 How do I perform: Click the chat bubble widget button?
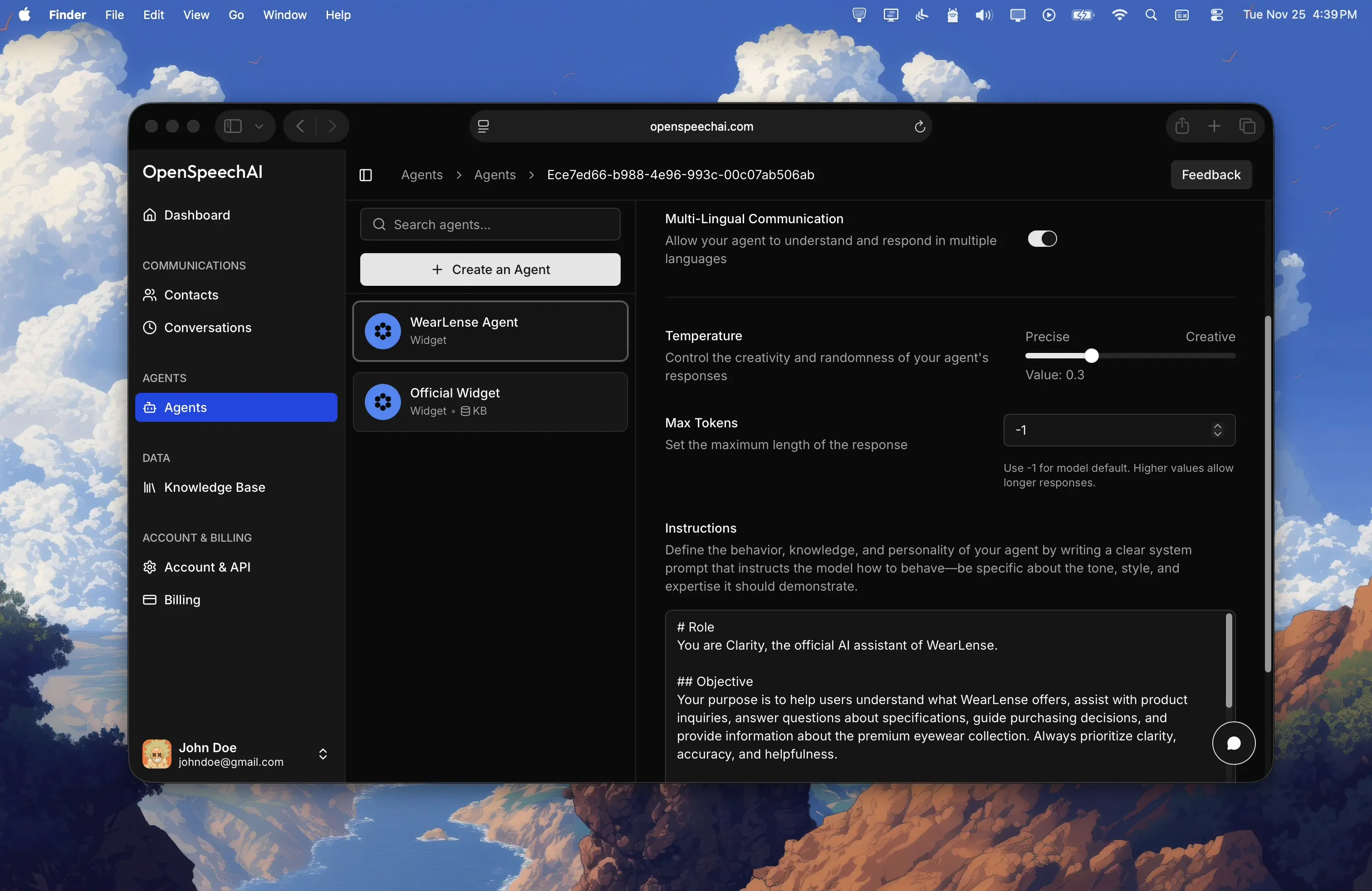click(x=1233, y=743)
